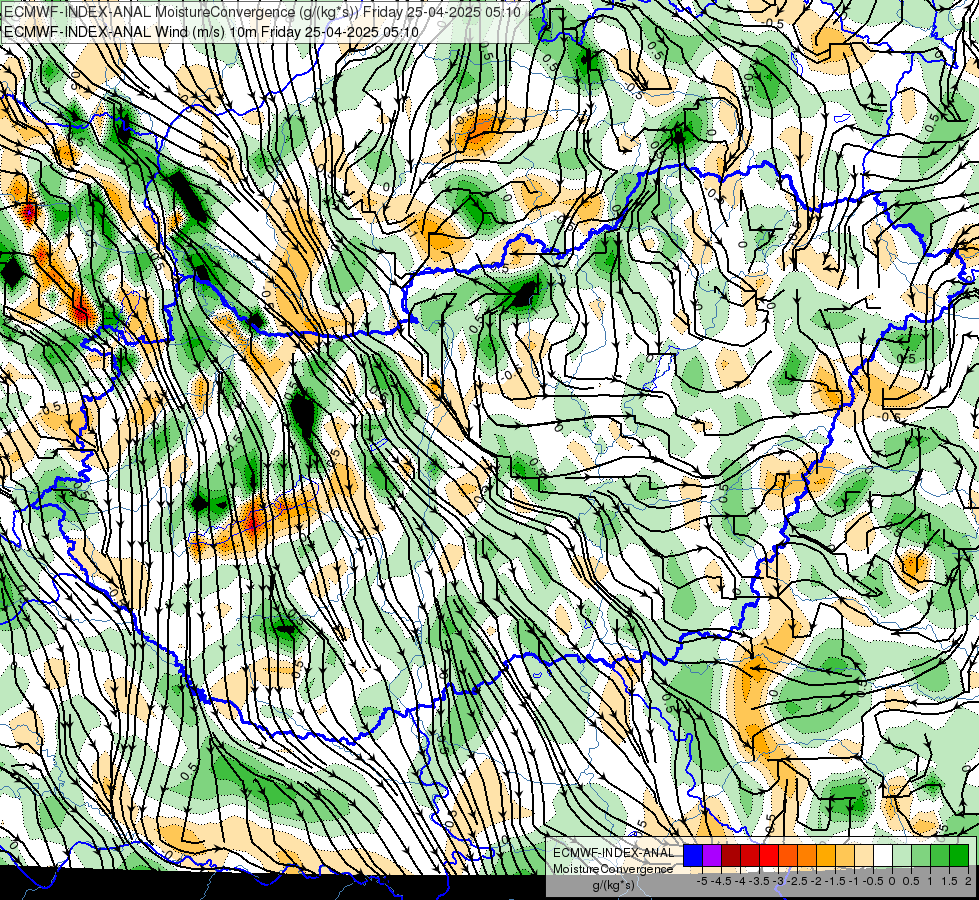Click the '-5' legend scale value
The image size is (979, 900).
point(702,881)
